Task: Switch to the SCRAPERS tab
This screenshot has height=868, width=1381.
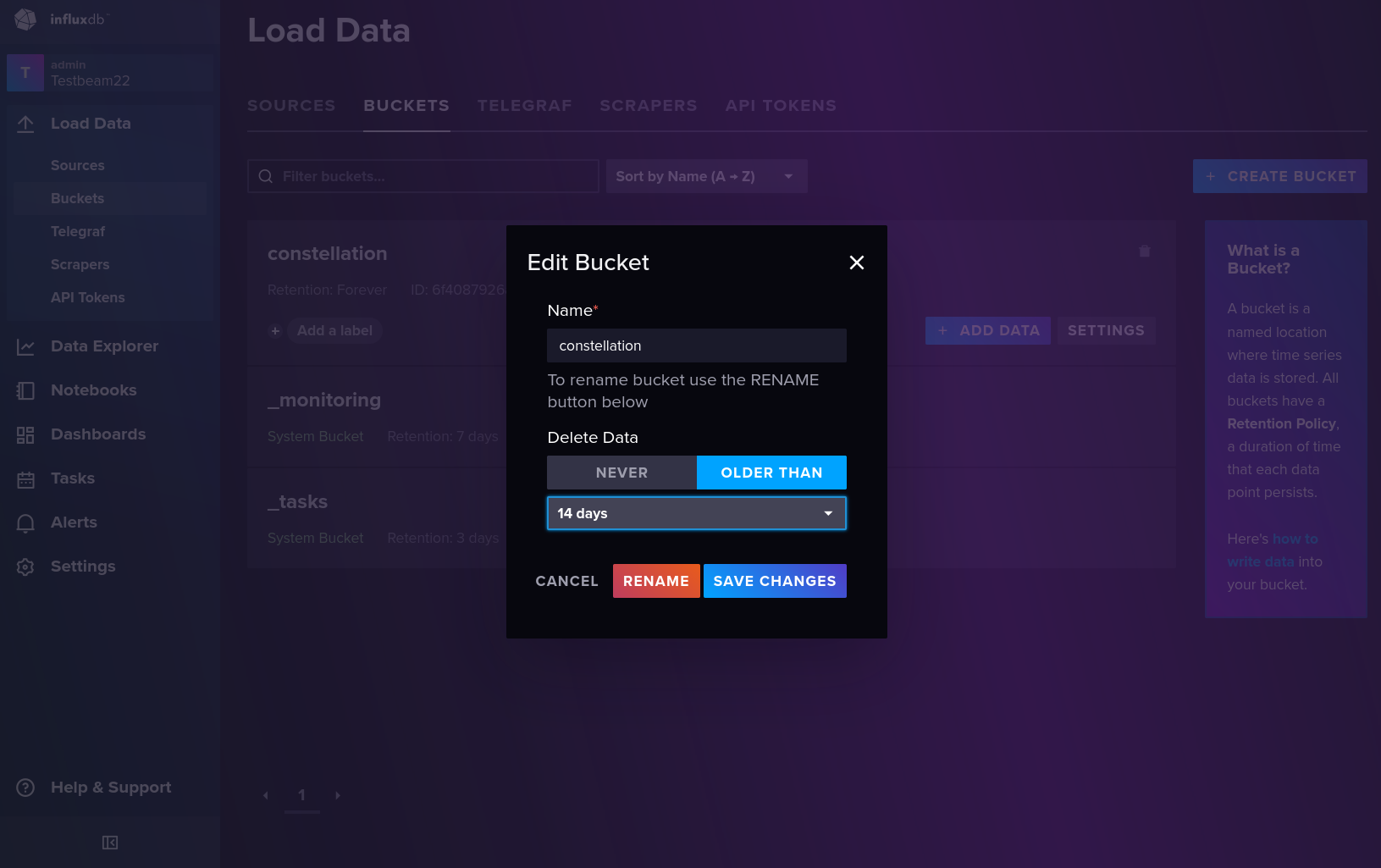Action: [649, 106]
